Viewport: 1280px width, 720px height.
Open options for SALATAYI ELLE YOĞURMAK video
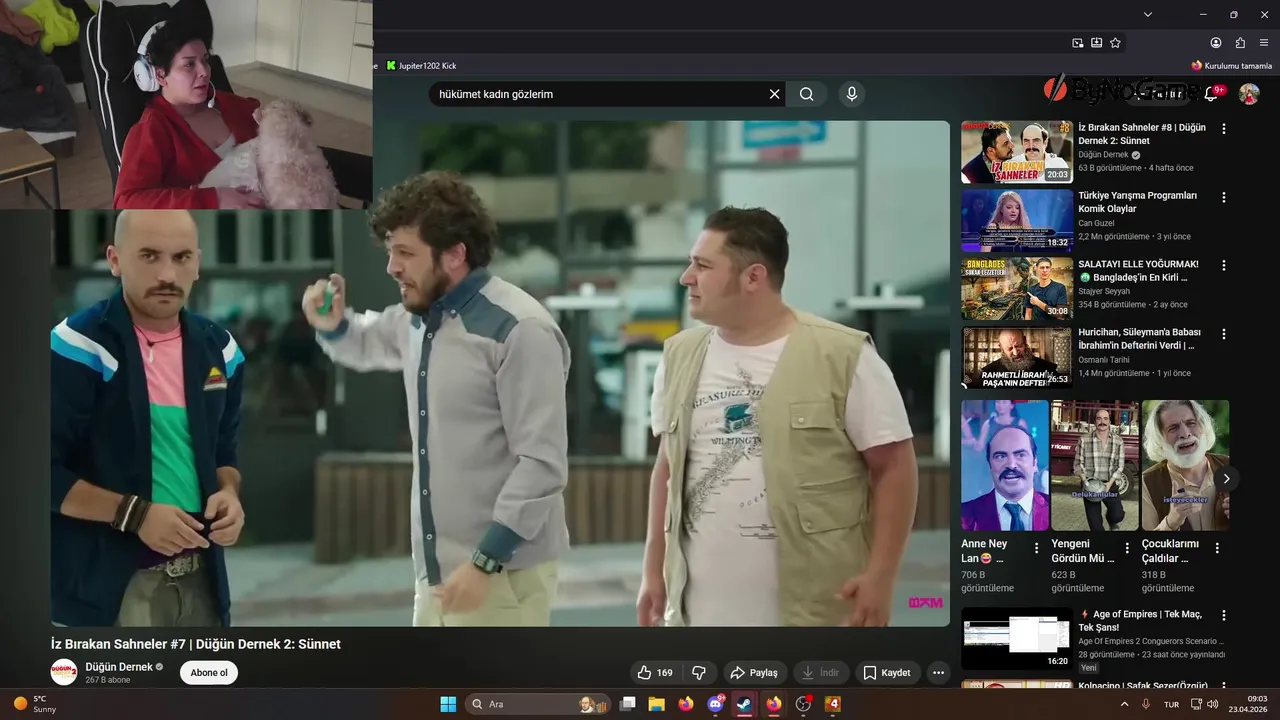point(1223,265)
